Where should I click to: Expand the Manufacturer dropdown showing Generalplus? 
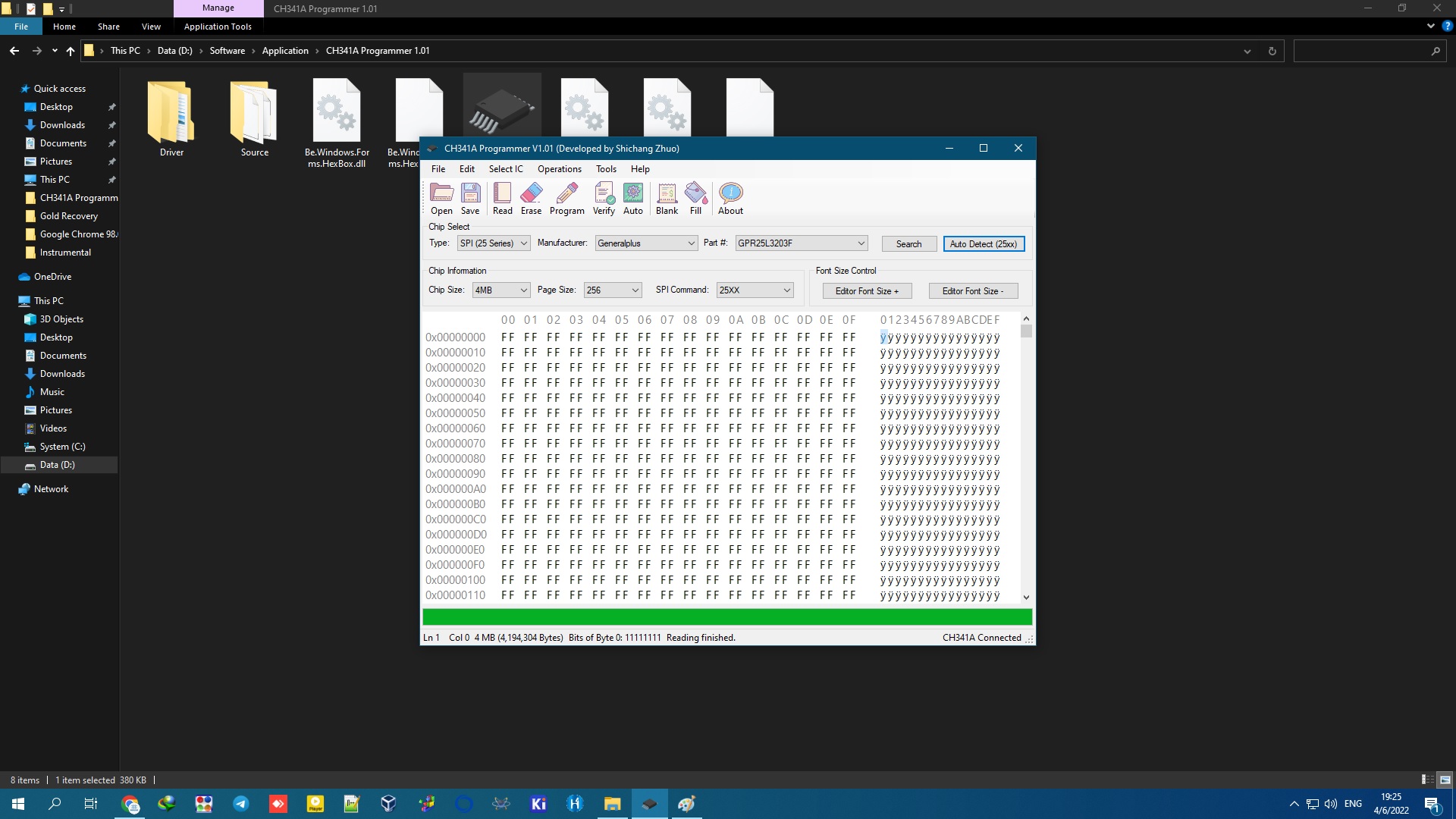coord(646,243)
